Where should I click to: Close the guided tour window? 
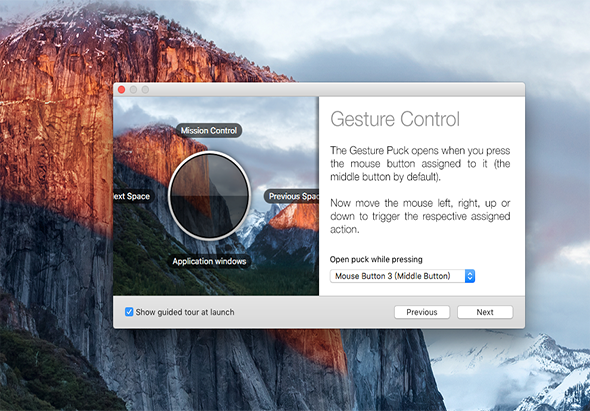pyautogui.click(x=122, y=90)
